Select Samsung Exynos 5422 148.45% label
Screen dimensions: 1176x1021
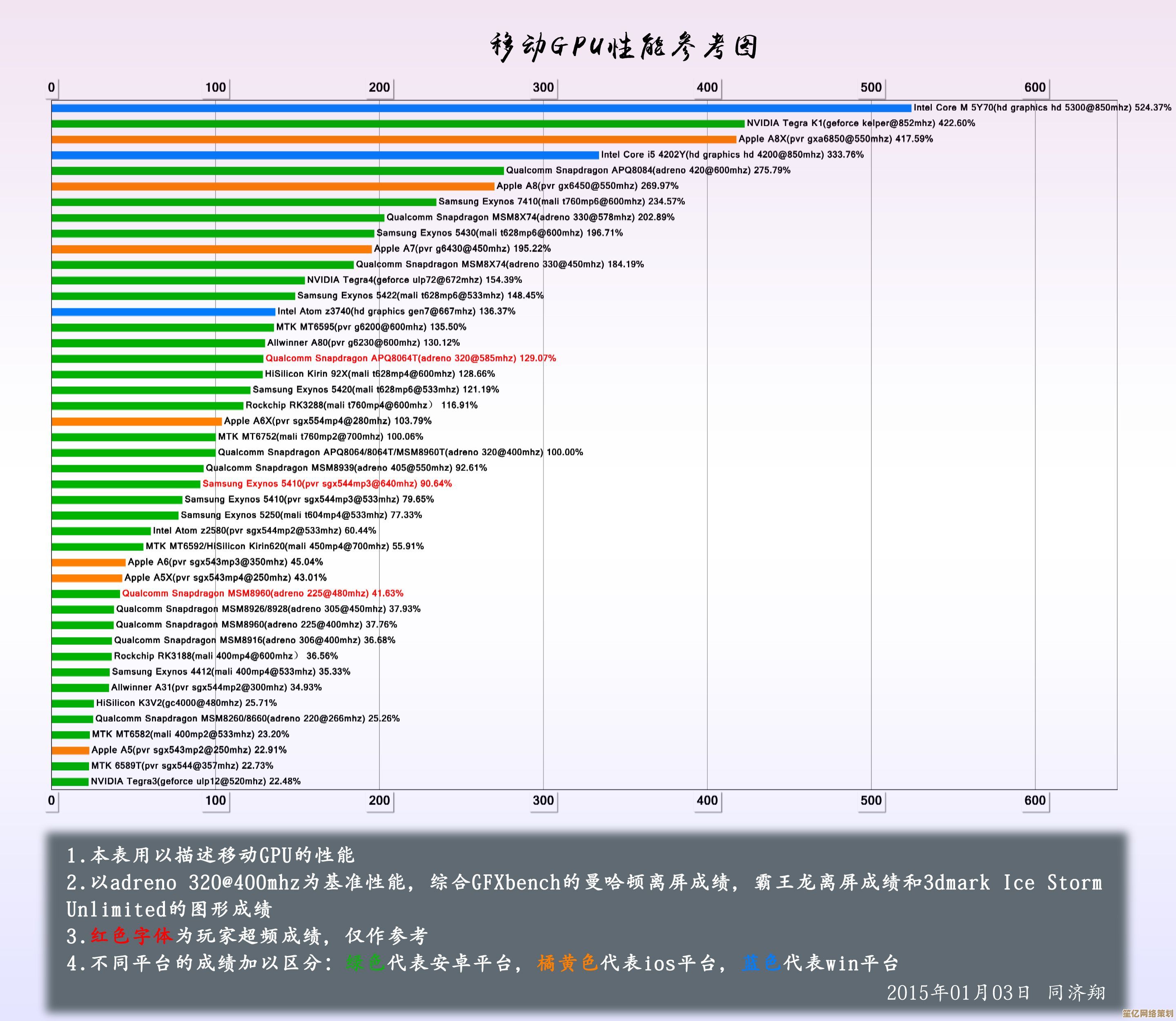pos(420,296)
